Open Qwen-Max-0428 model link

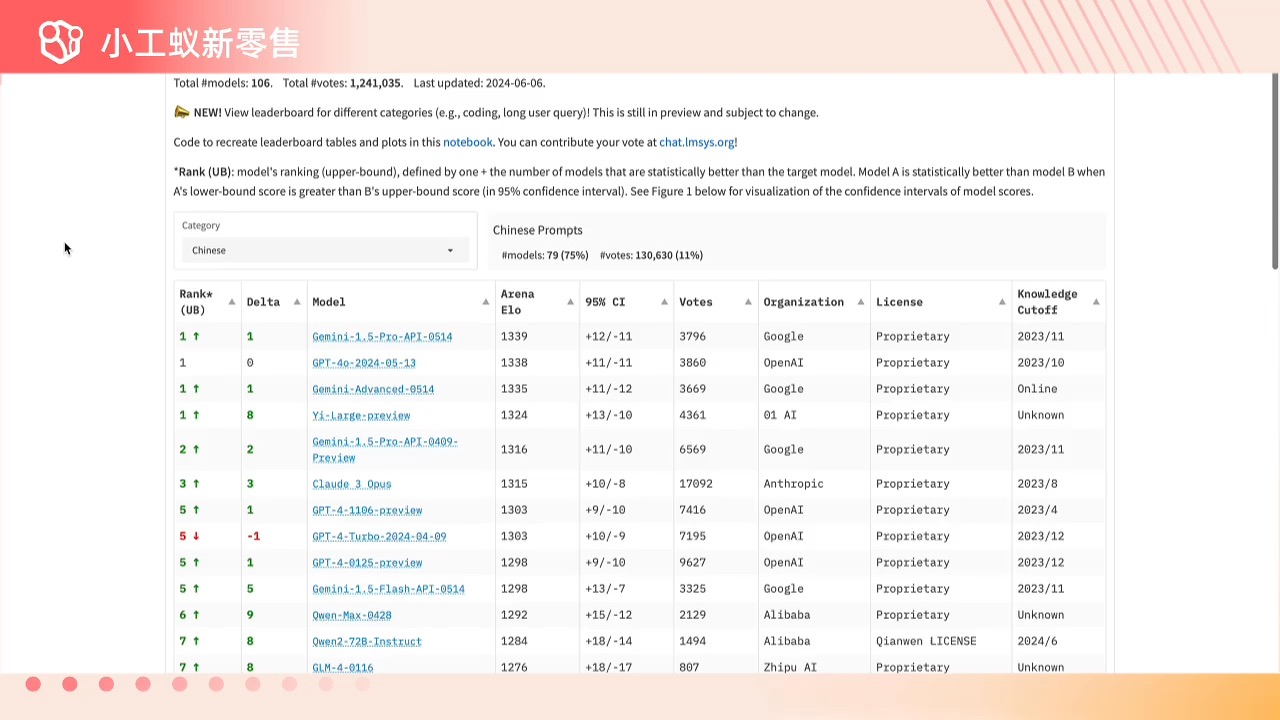tap(352, 615)
